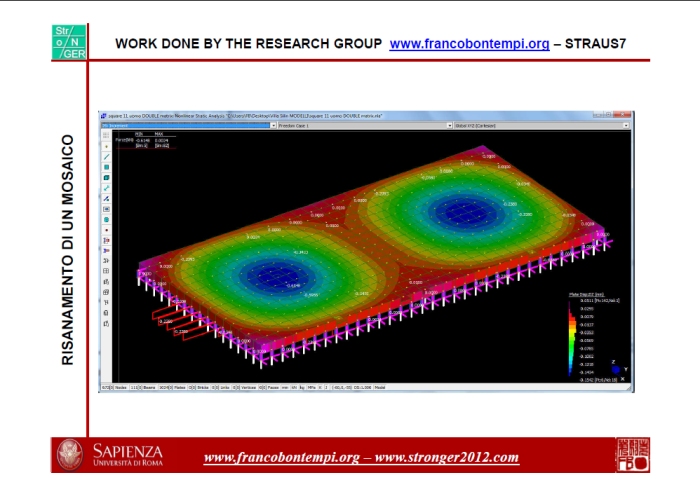Expand the Global XYZ (Cartesian) coordinate dropdown

pos(540,127)
